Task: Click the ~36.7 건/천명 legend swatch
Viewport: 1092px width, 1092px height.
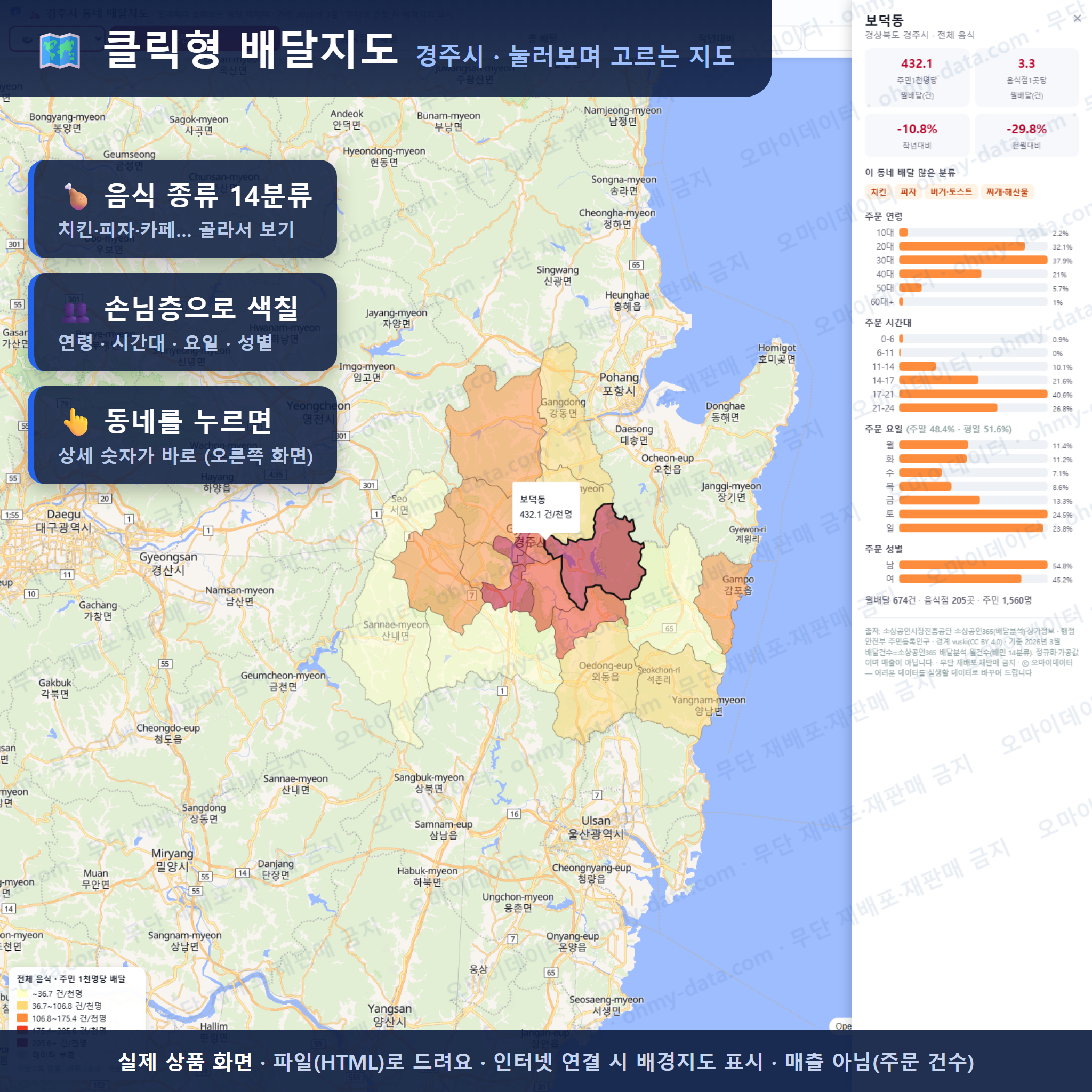Action: coord(22,994)
